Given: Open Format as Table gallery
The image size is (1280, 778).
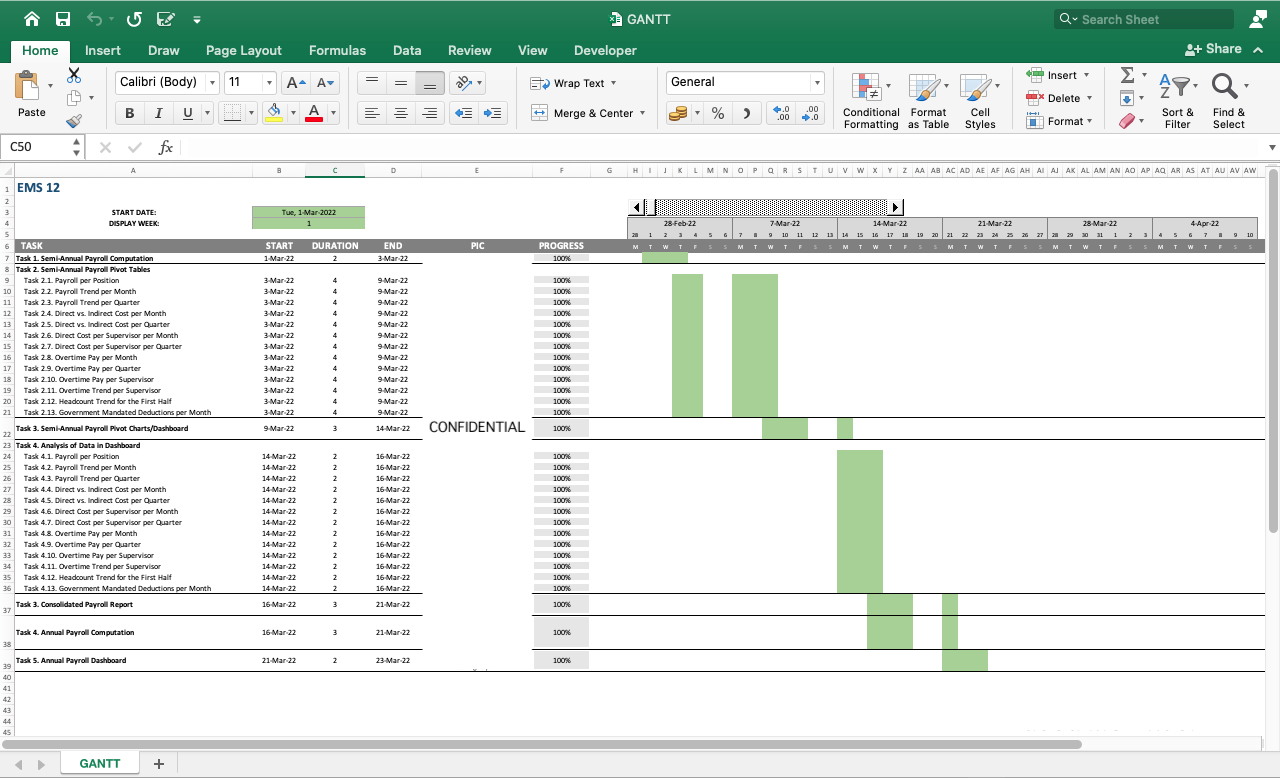Looking at the screenshot, I should pyautogui.click(x=928, y=100).
